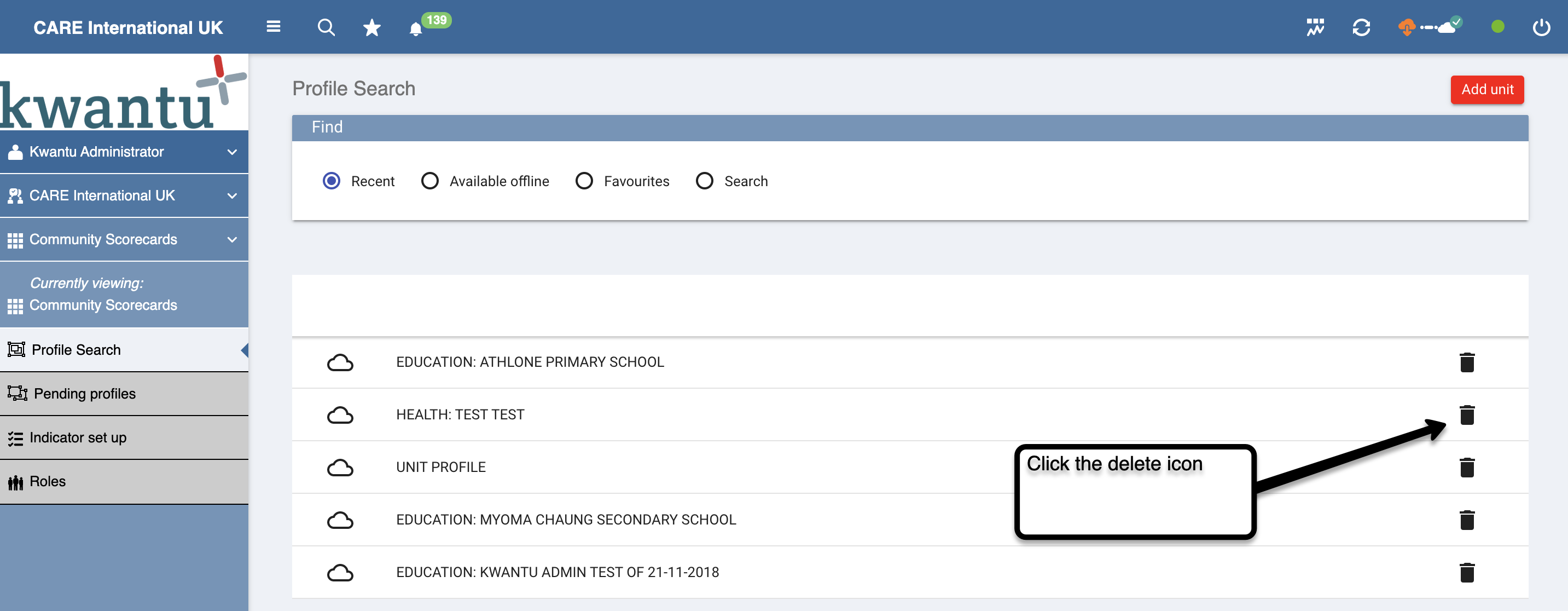Choose the Search radio option
The height and width of the screenshot is (611, 1568).
point(704,181)
